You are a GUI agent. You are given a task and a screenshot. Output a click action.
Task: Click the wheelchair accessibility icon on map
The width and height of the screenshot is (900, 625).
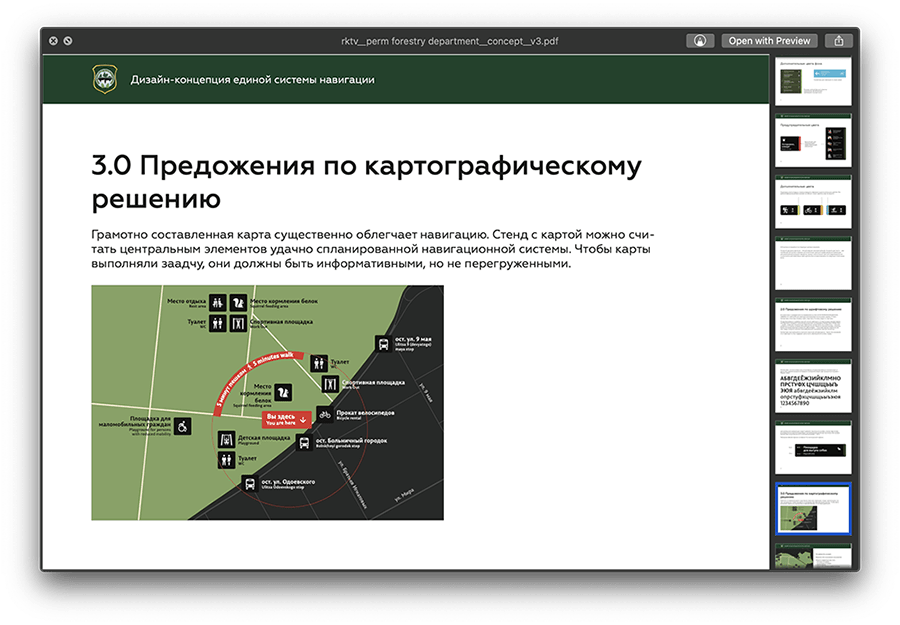(x=184, y=426)
